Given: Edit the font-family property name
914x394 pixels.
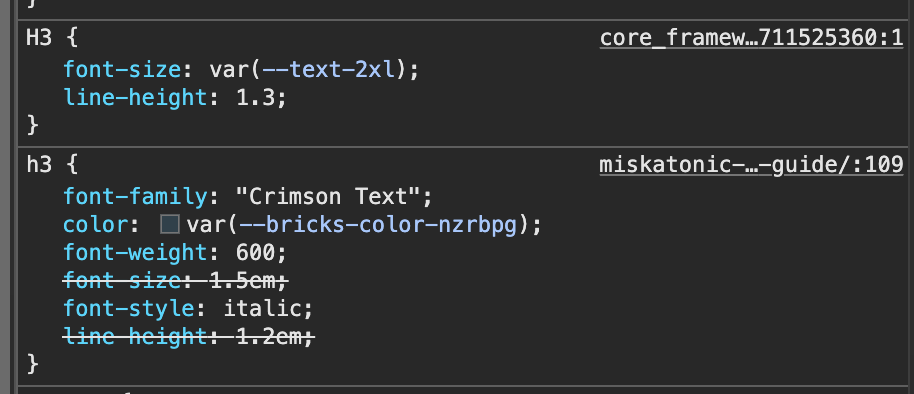Looking at the screenshot, I should tap(135, 196).
